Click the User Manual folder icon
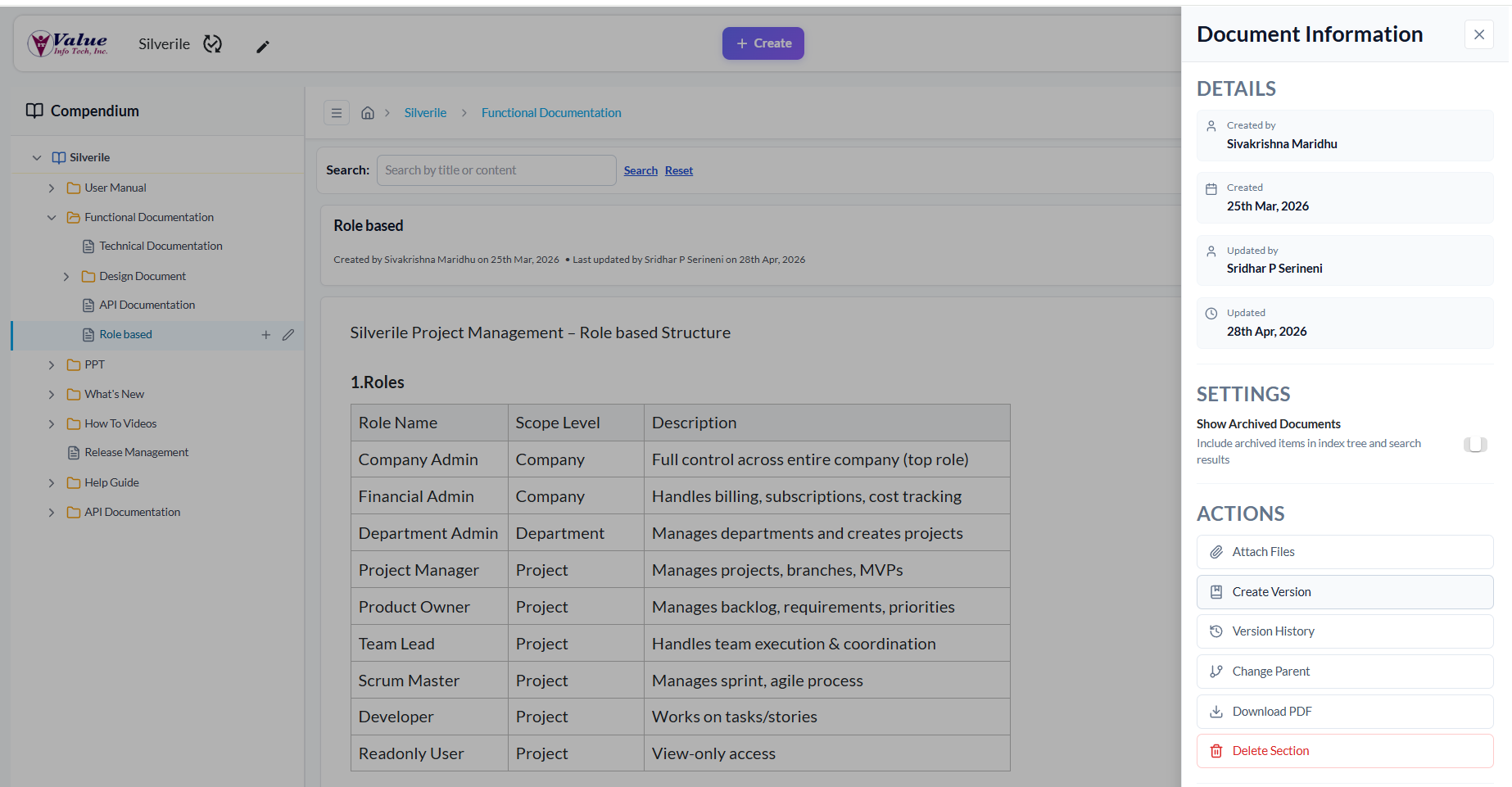Image resolution: width=1512 pixels, height=787 pixels. pos(74,188)
